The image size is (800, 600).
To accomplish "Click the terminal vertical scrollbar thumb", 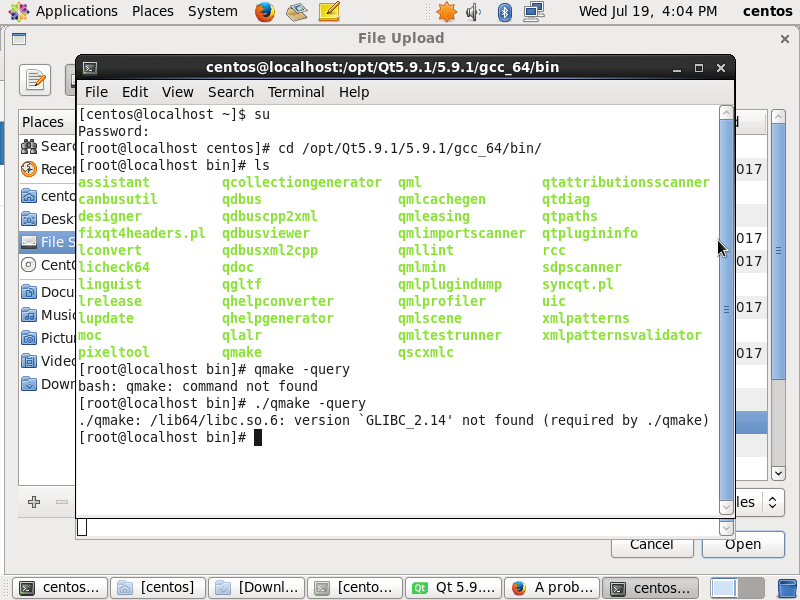I will pos(726,310).
